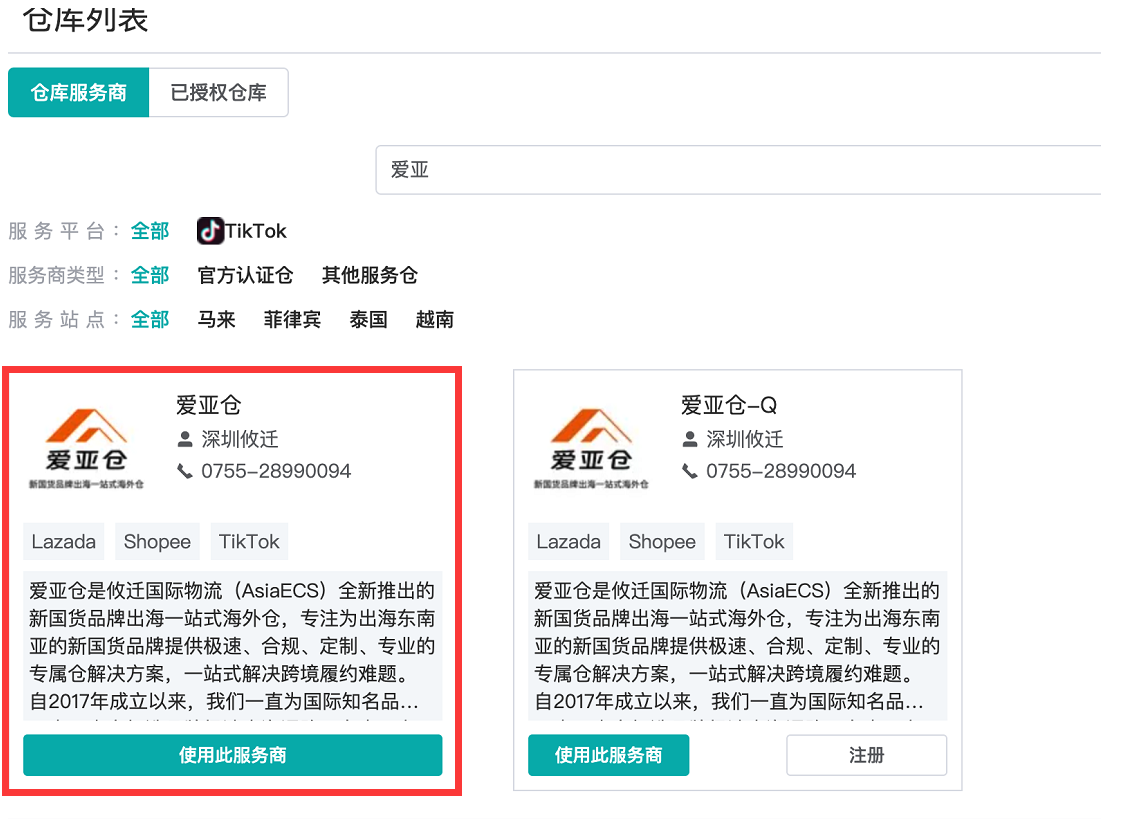Filter service site by 马来
1122x819 pixels.
(216, 319)
